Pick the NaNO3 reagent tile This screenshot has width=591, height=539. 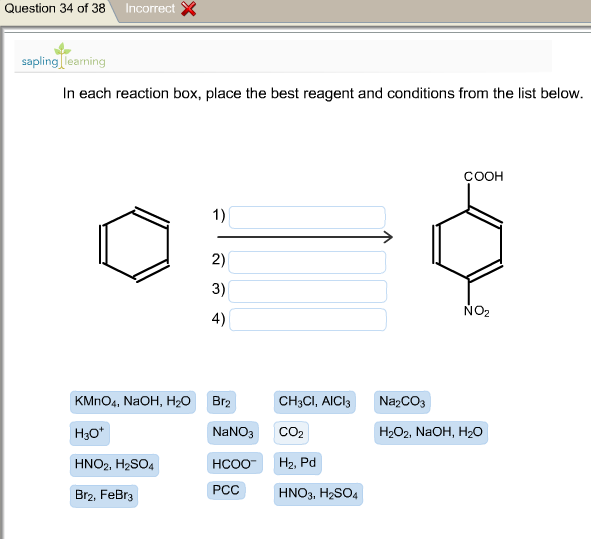(x=233, y=432)
